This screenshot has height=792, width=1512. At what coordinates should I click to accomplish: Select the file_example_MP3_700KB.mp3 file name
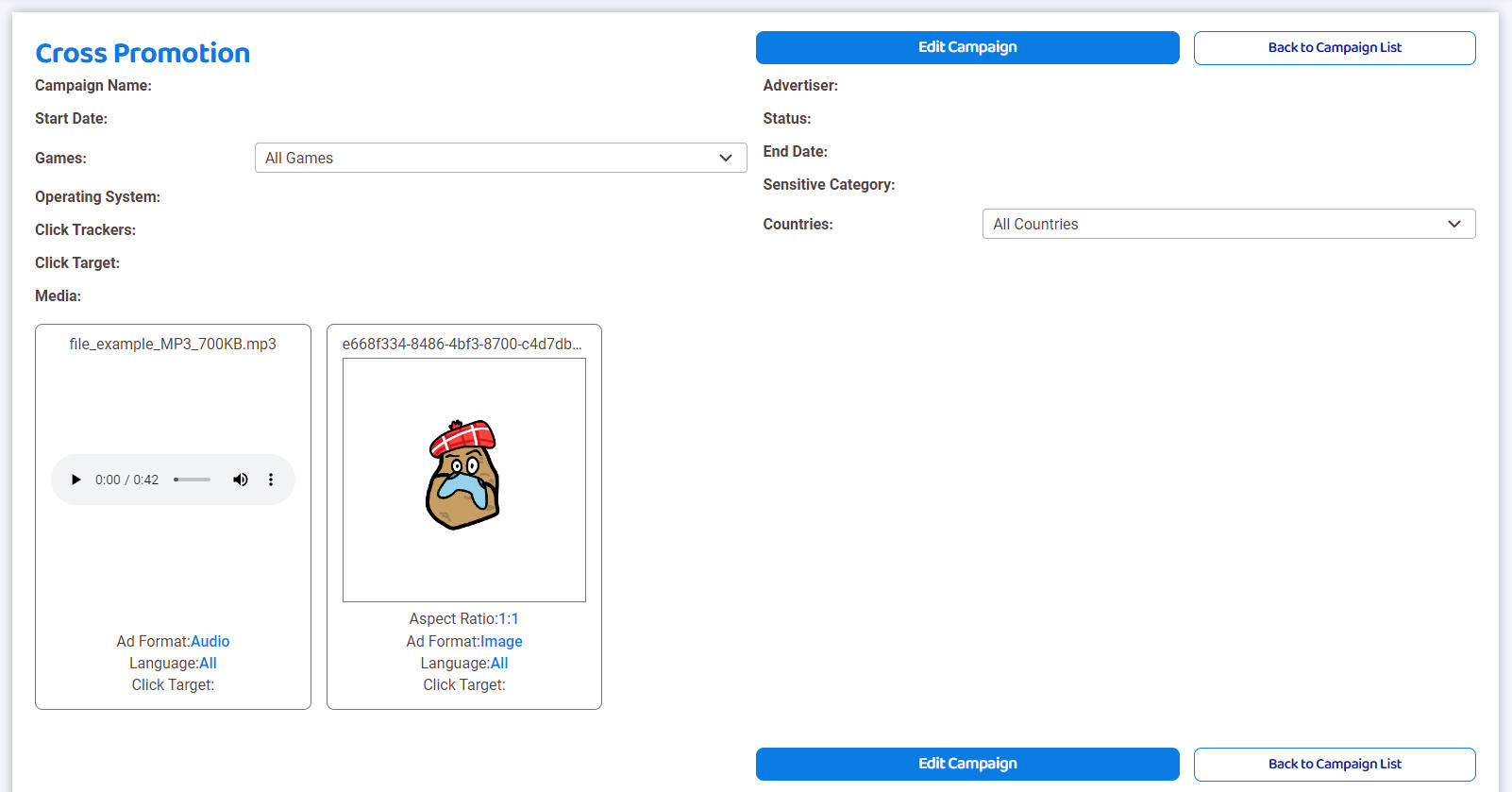click(x=173, y=344)
